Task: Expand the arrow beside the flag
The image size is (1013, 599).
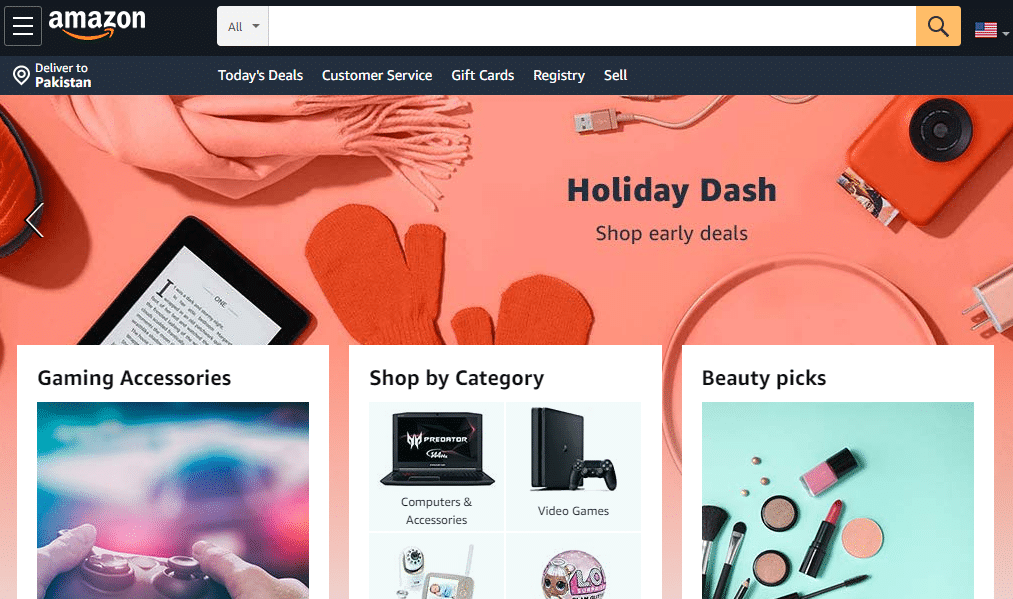Action: pos(1005,34)
